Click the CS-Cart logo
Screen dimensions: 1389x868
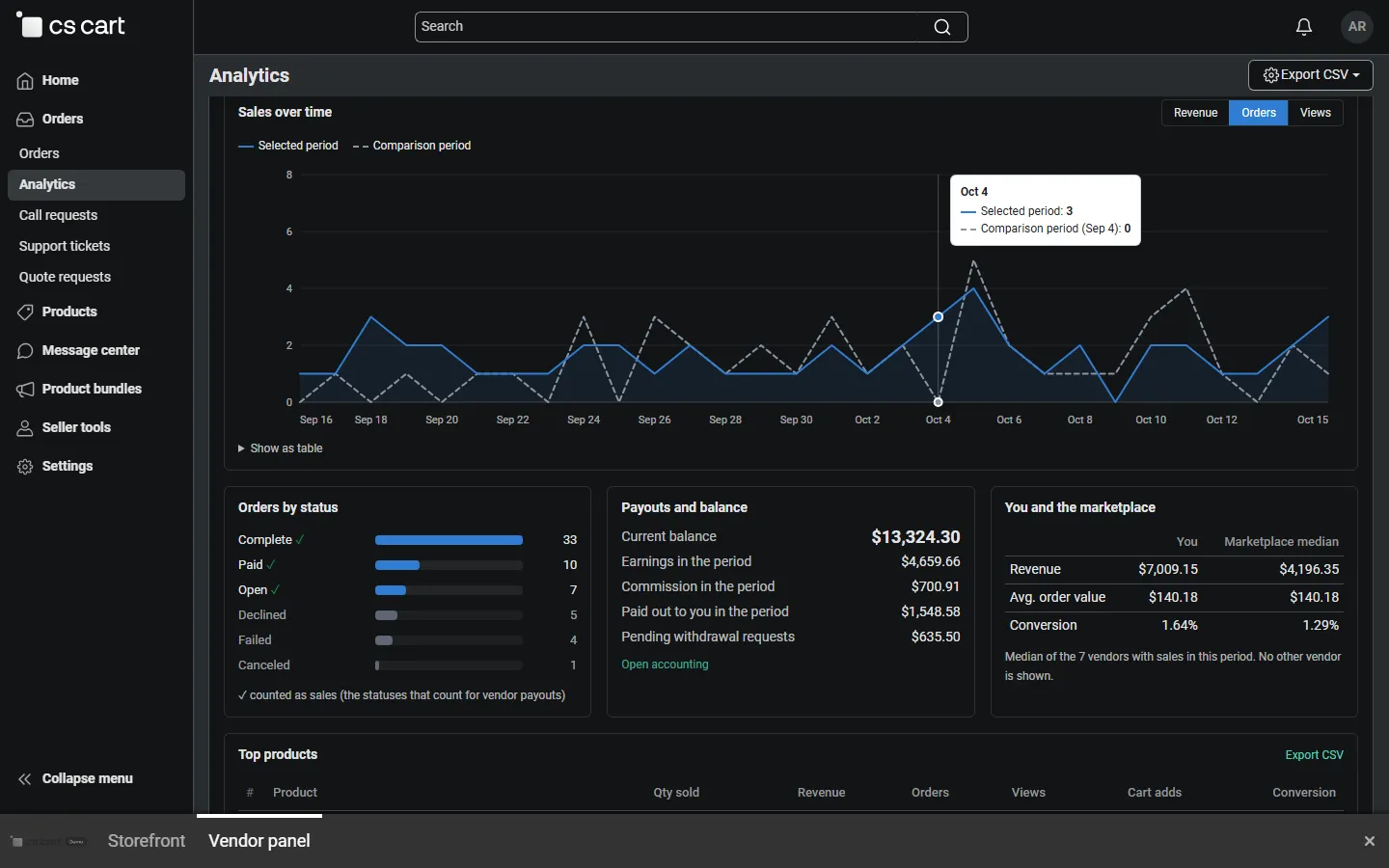tap(71, 26)
